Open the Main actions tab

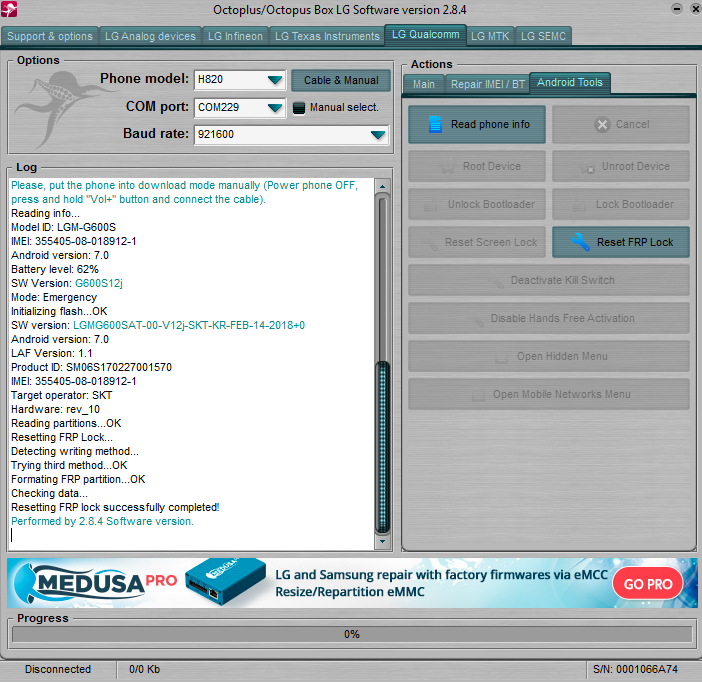424,84
